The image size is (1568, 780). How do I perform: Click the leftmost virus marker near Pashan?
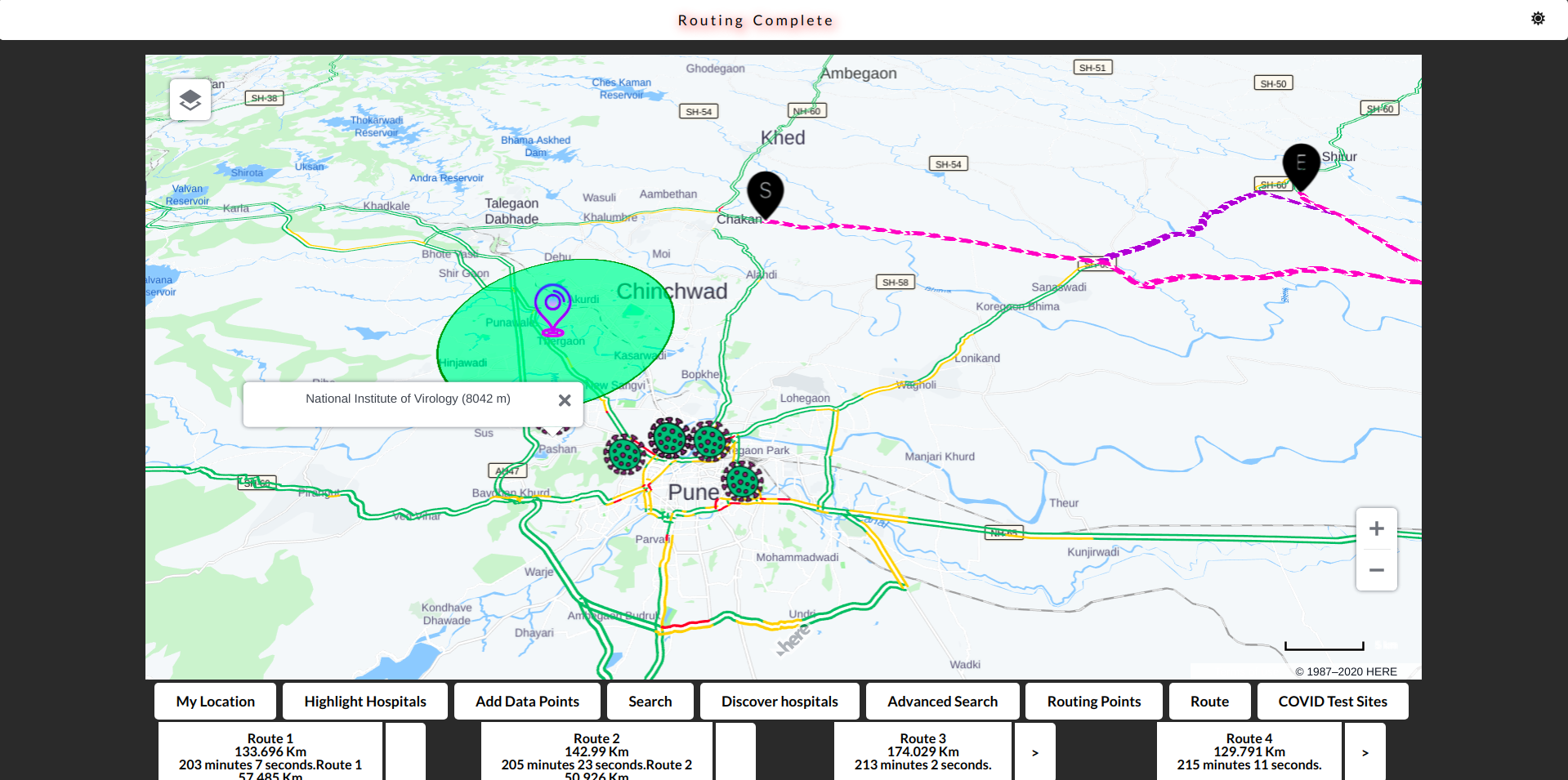point(625,454)
